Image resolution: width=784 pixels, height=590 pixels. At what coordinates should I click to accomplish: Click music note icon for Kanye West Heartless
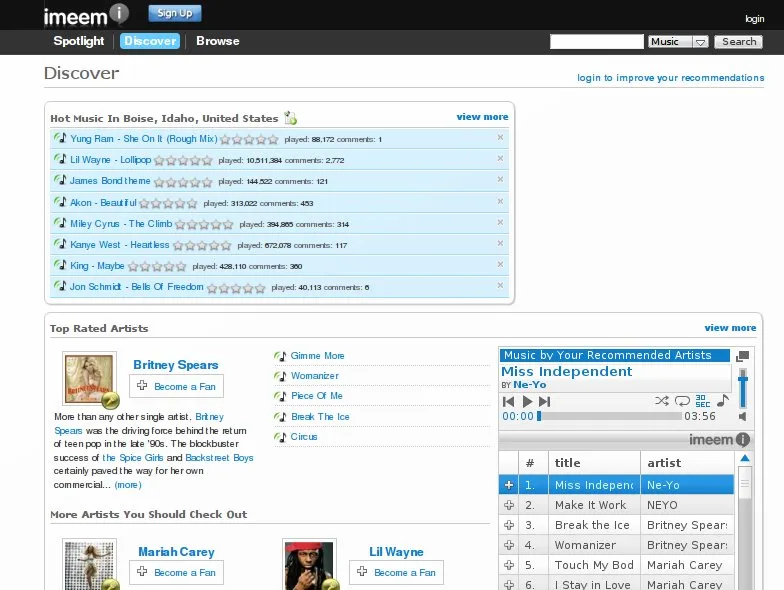tap(60, 244)
